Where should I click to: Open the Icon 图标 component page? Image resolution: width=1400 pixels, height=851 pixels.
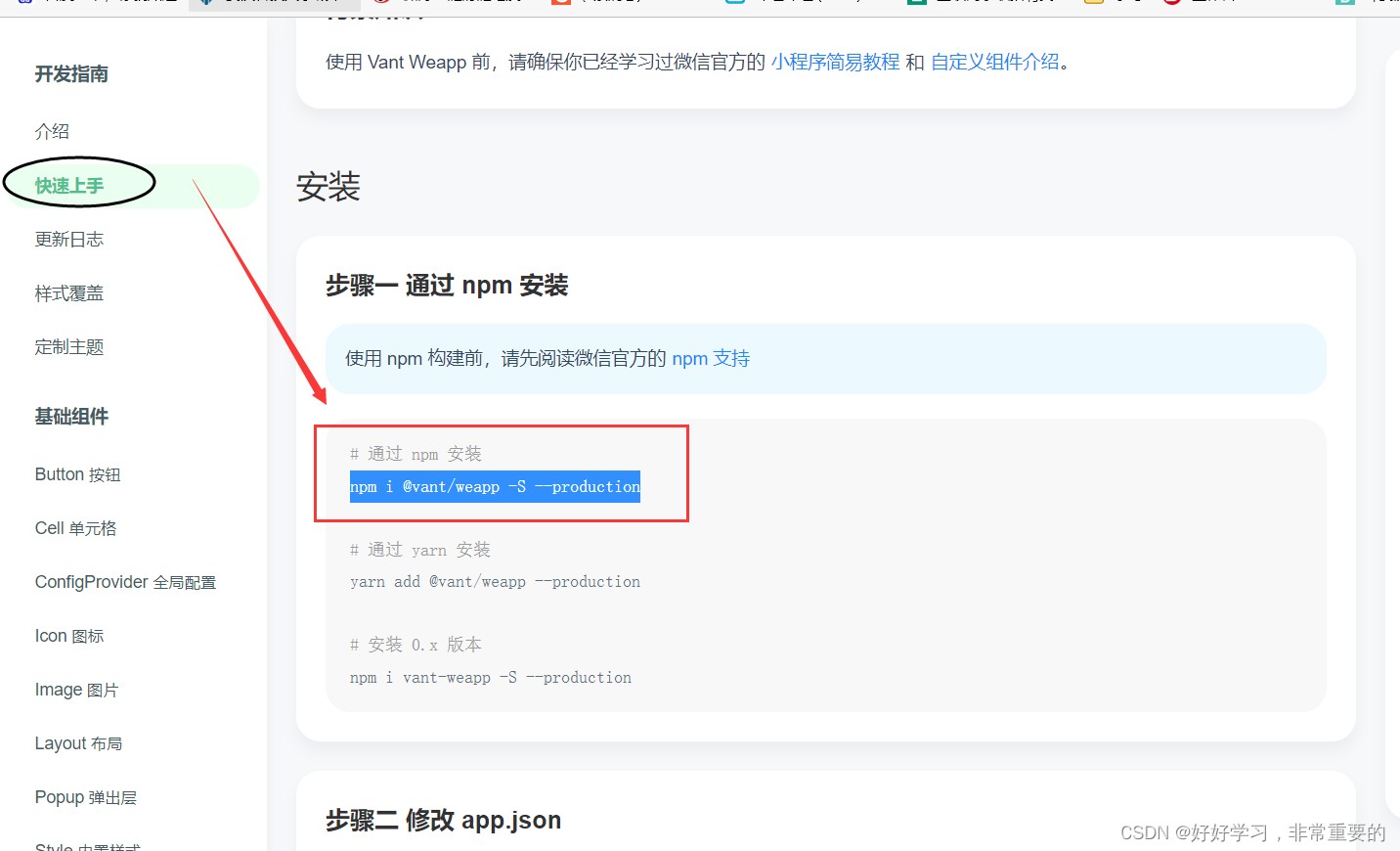68,635
